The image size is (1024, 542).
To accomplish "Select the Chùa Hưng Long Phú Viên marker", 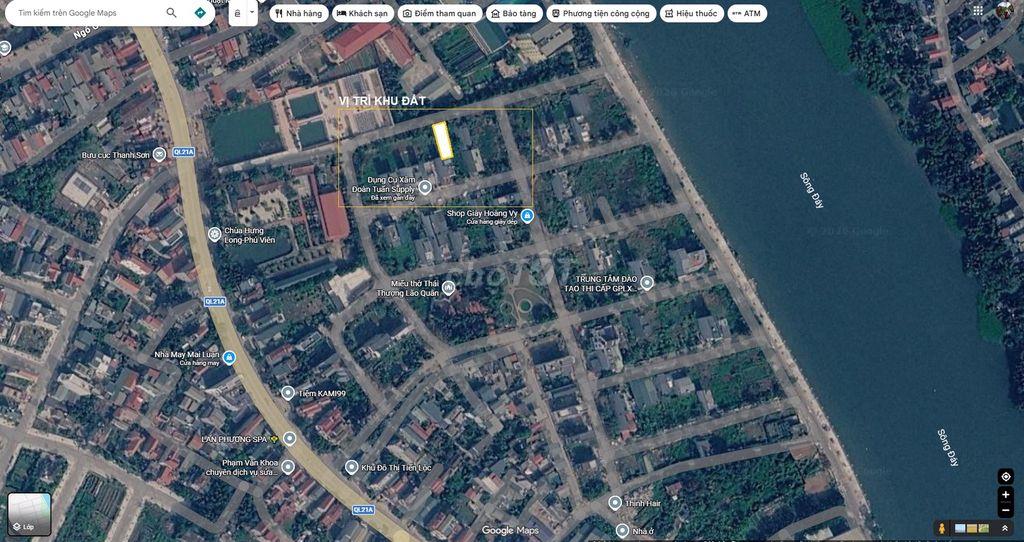I will pos(214,234).
